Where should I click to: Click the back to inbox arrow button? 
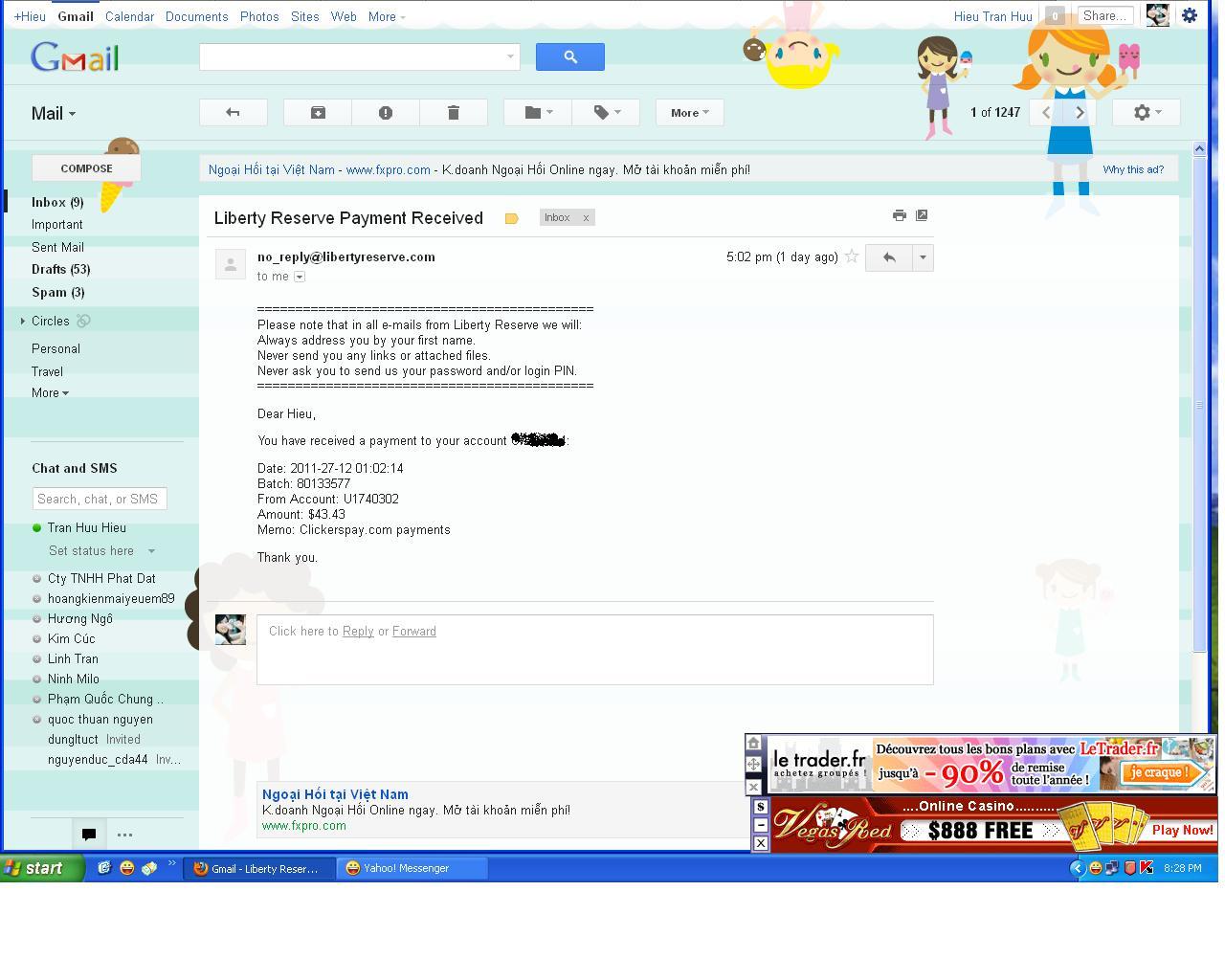(x=233, y=112)
